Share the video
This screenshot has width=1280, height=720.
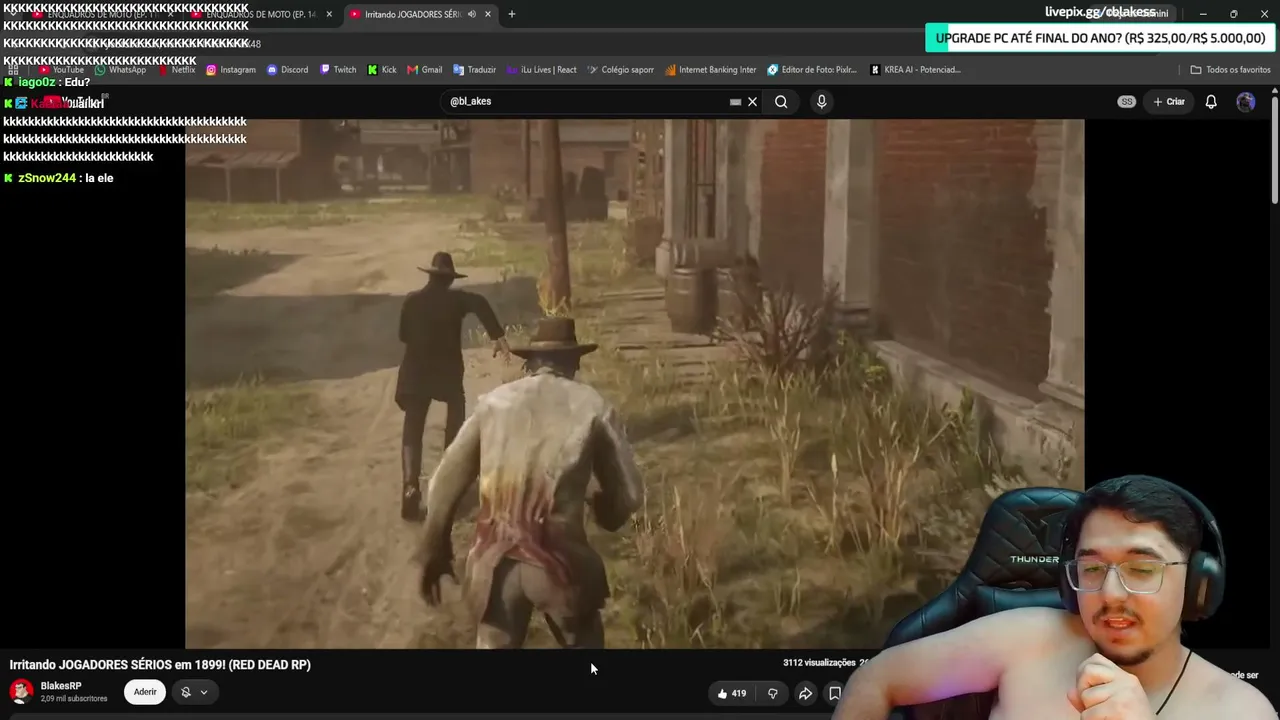(805, 693)
